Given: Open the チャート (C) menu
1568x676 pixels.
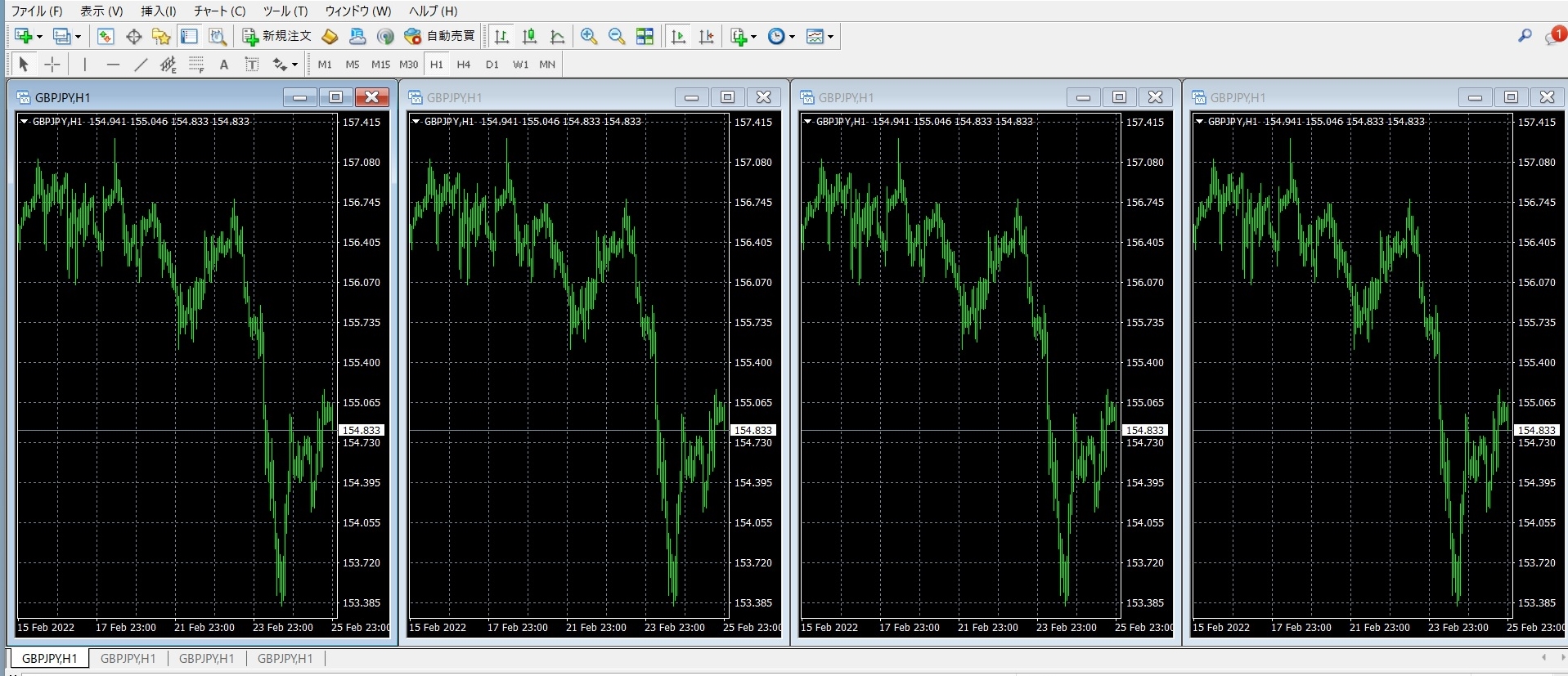Looking at the screenshot, I should pyautogui.click(x=219, y=11).
